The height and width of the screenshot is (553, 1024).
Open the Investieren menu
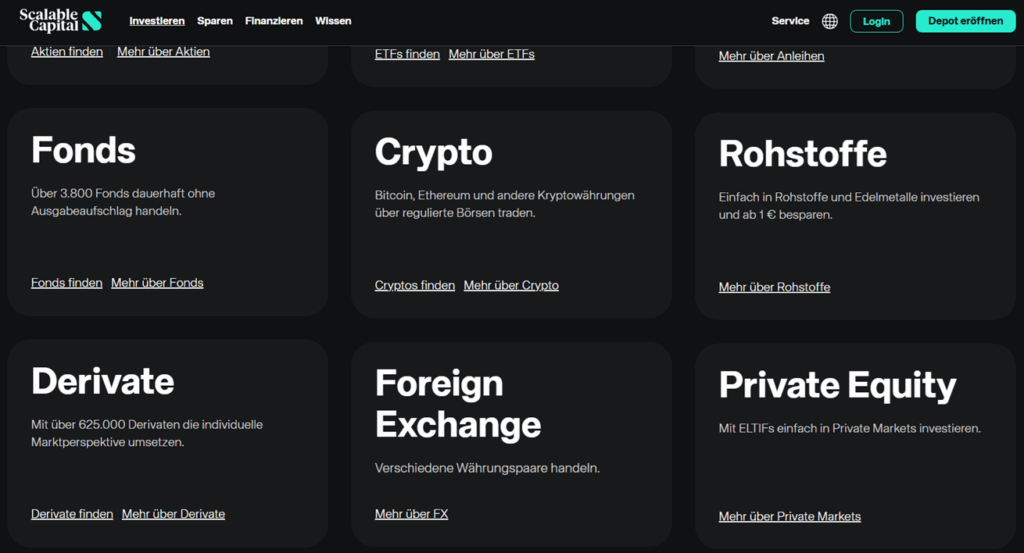(x=157, y=21)
